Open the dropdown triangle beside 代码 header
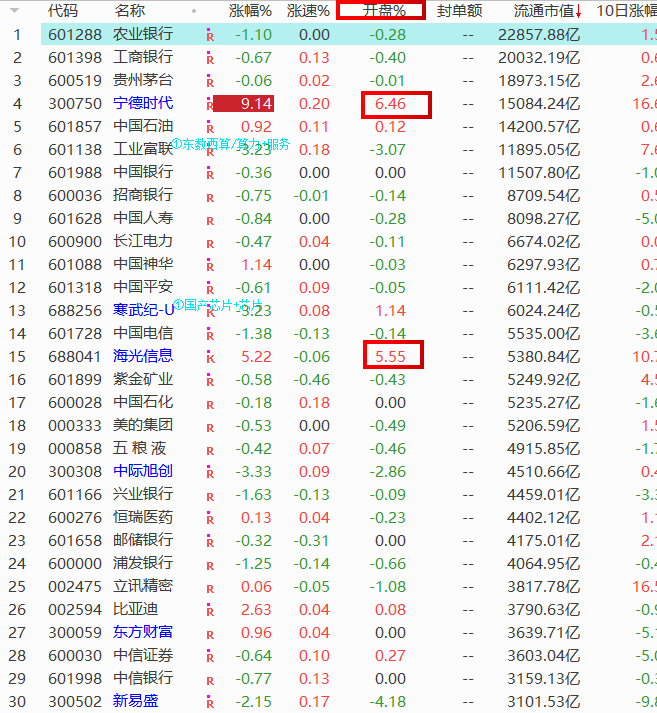657x713 pixels. click(x=15, y=10)
